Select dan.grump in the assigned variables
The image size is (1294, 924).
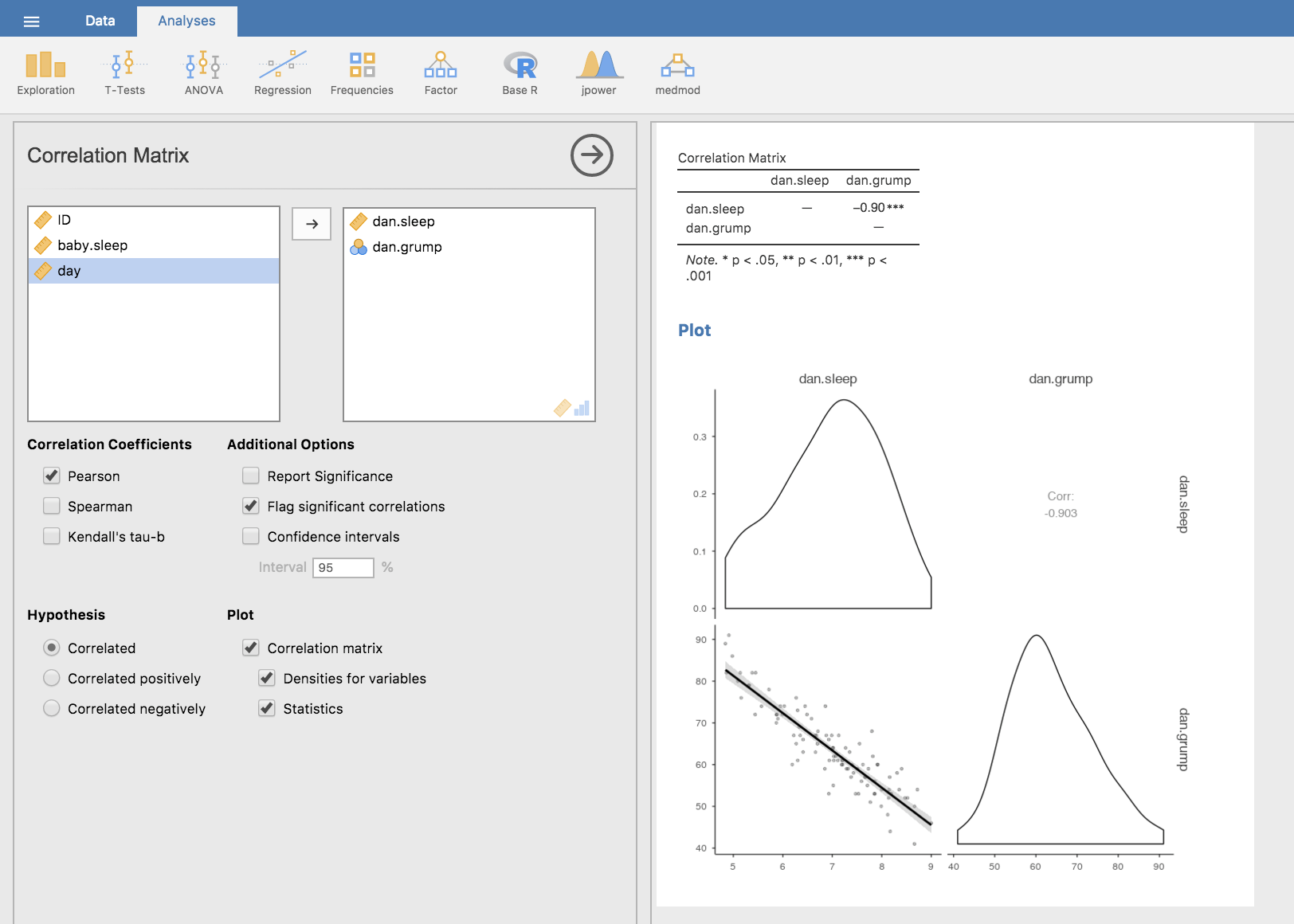pyautogui.click(x=469, y=247)
